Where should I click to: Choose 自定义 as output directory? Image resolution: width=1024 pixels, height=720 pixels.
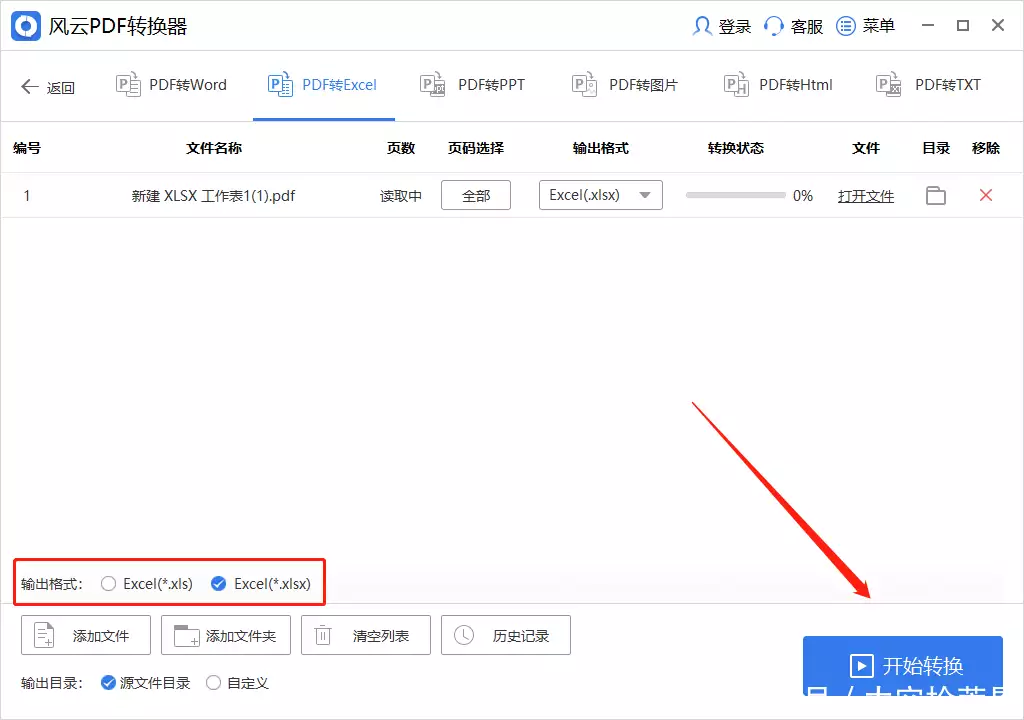tap(213, 683)
